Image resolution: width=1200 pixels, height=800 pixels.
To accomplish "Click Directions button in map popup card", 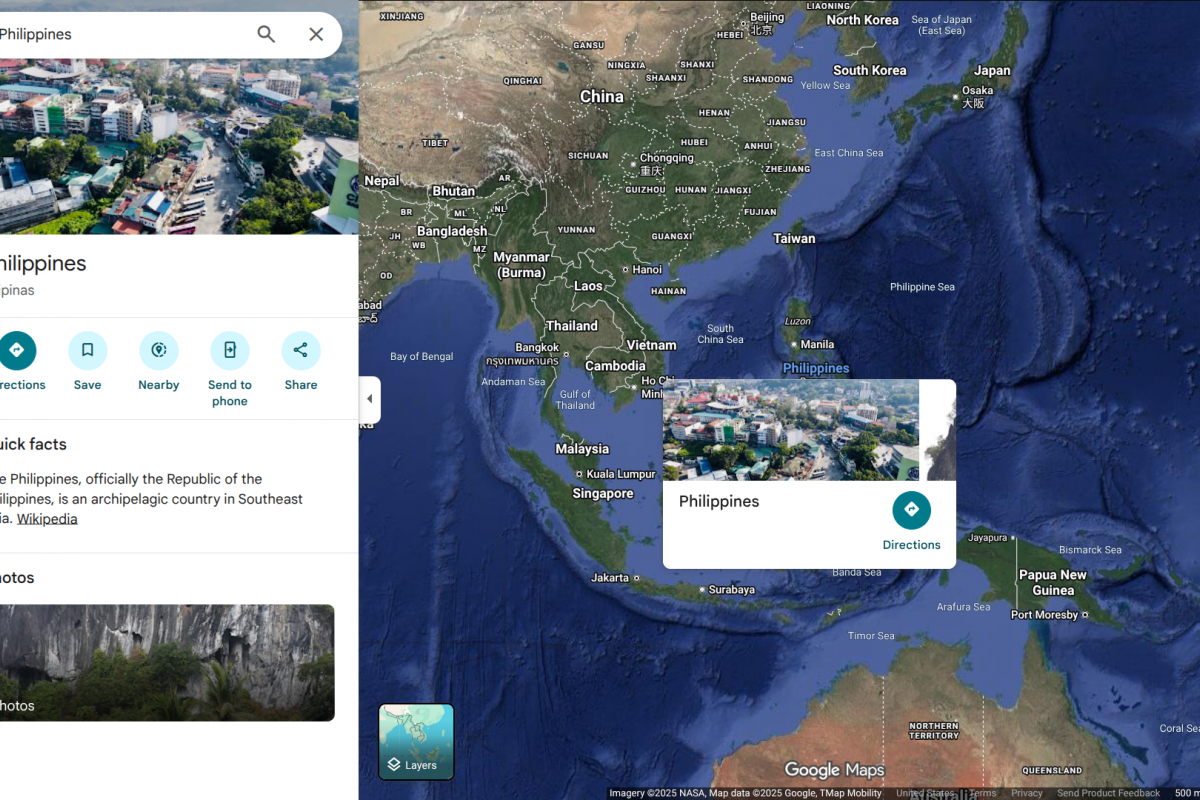I will 911,511.
